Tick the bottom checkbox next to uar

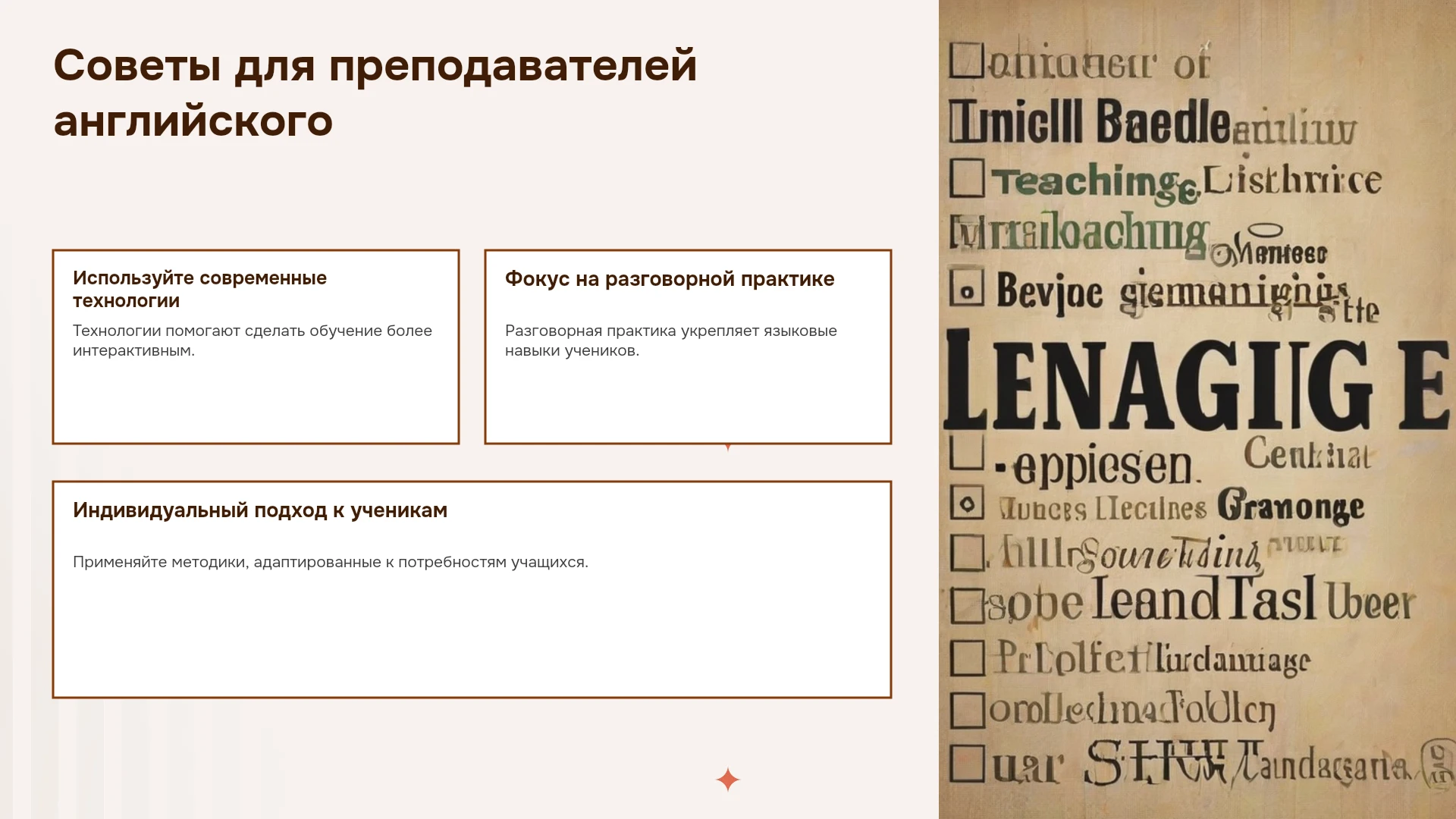coord(967,763)
